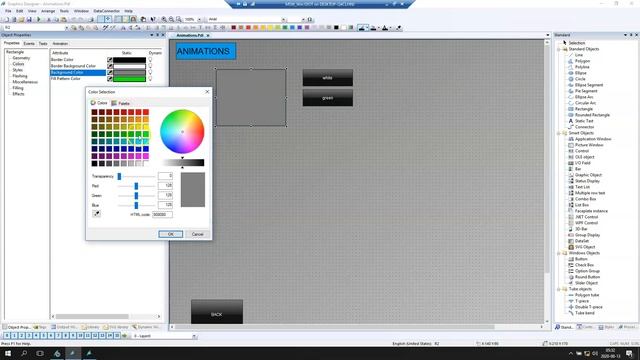Confirm color with the OK button

click(171, 234)
